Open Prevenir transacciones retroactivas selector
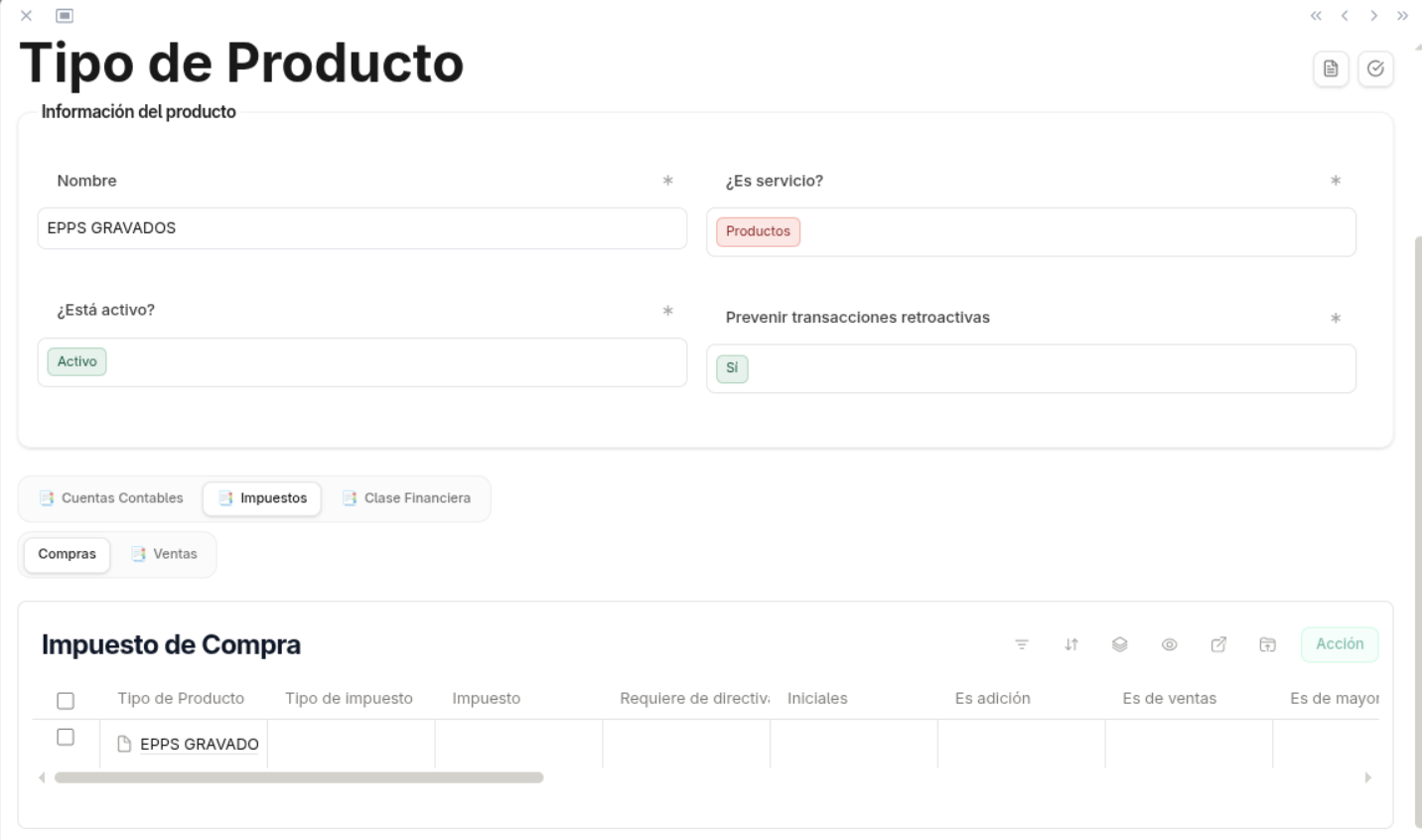The width and height of the screenshot is (1422, 840). [x=1031, y=368]
